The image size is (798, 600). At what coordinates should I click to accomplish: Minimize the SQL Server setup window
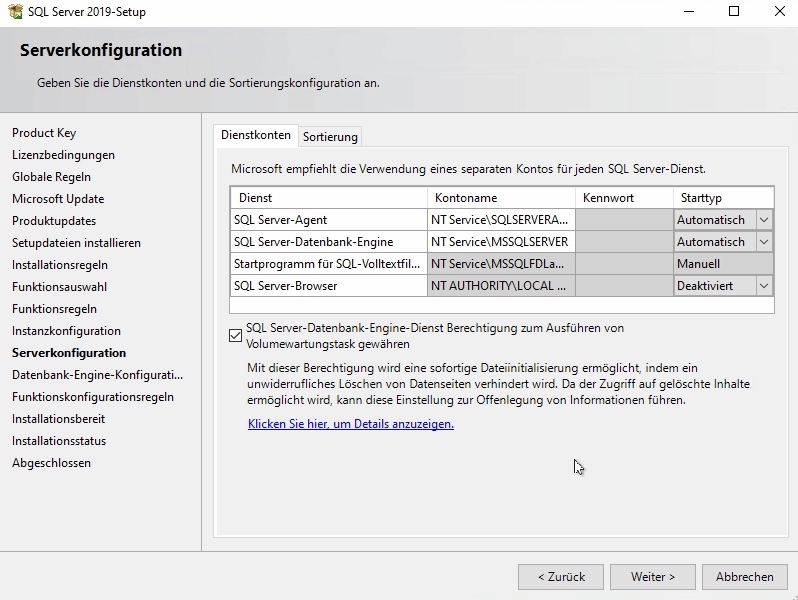pyautogui.click(x=688, y=12)
